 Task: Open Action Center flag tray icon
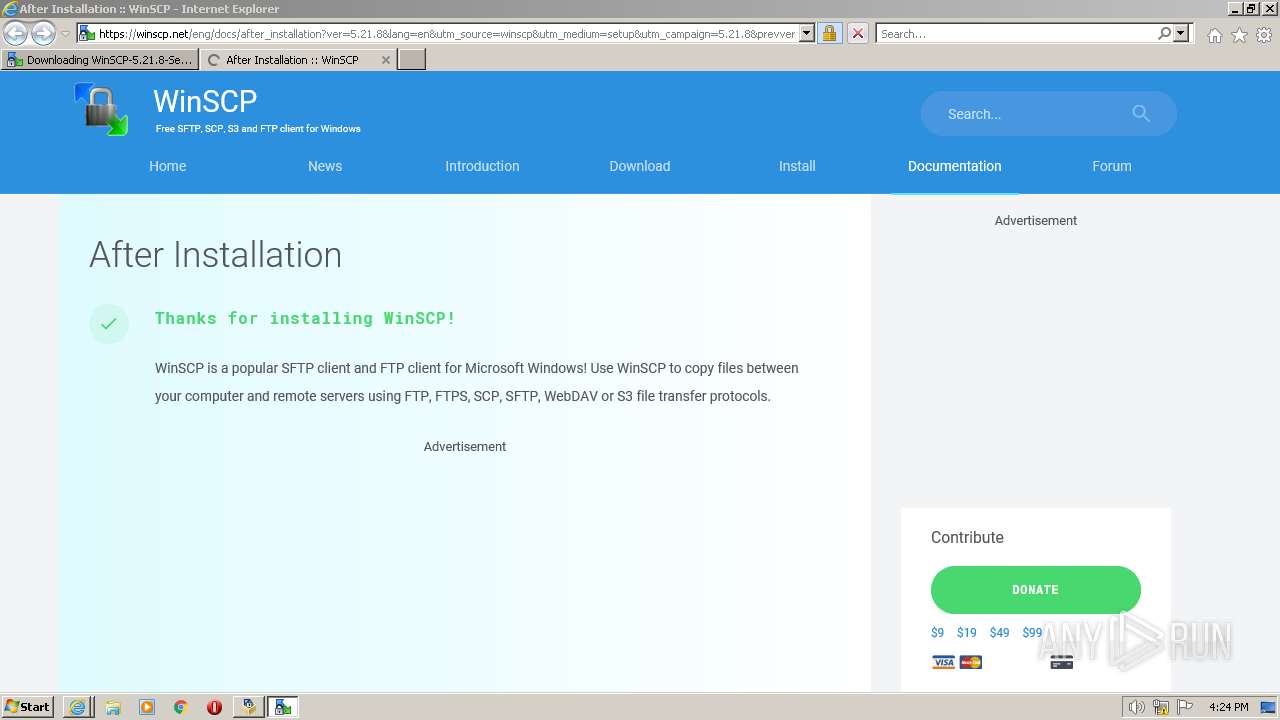(1185, 707)
